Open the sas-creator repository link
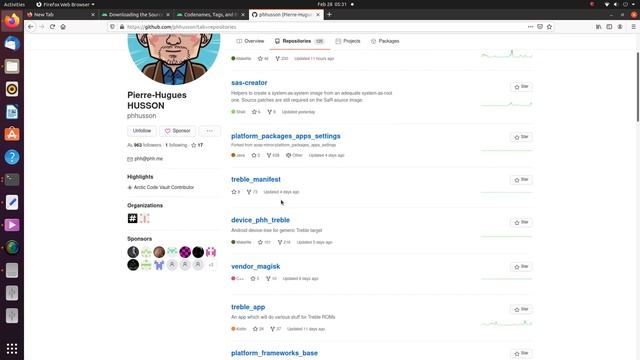 coord(249,82)
